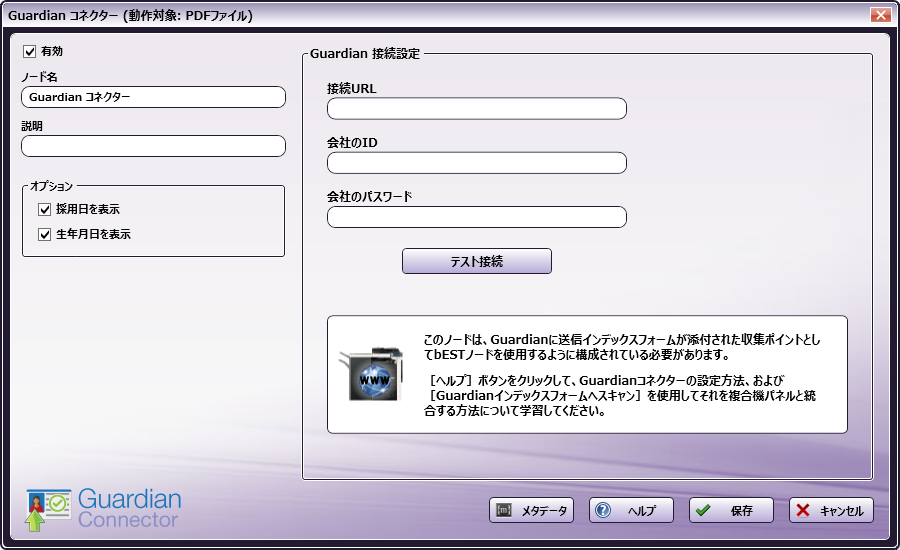This screenshot has height=550, width=900.
Task: Focus the 会社のパスワード field
Action: [x=476, y=217]
